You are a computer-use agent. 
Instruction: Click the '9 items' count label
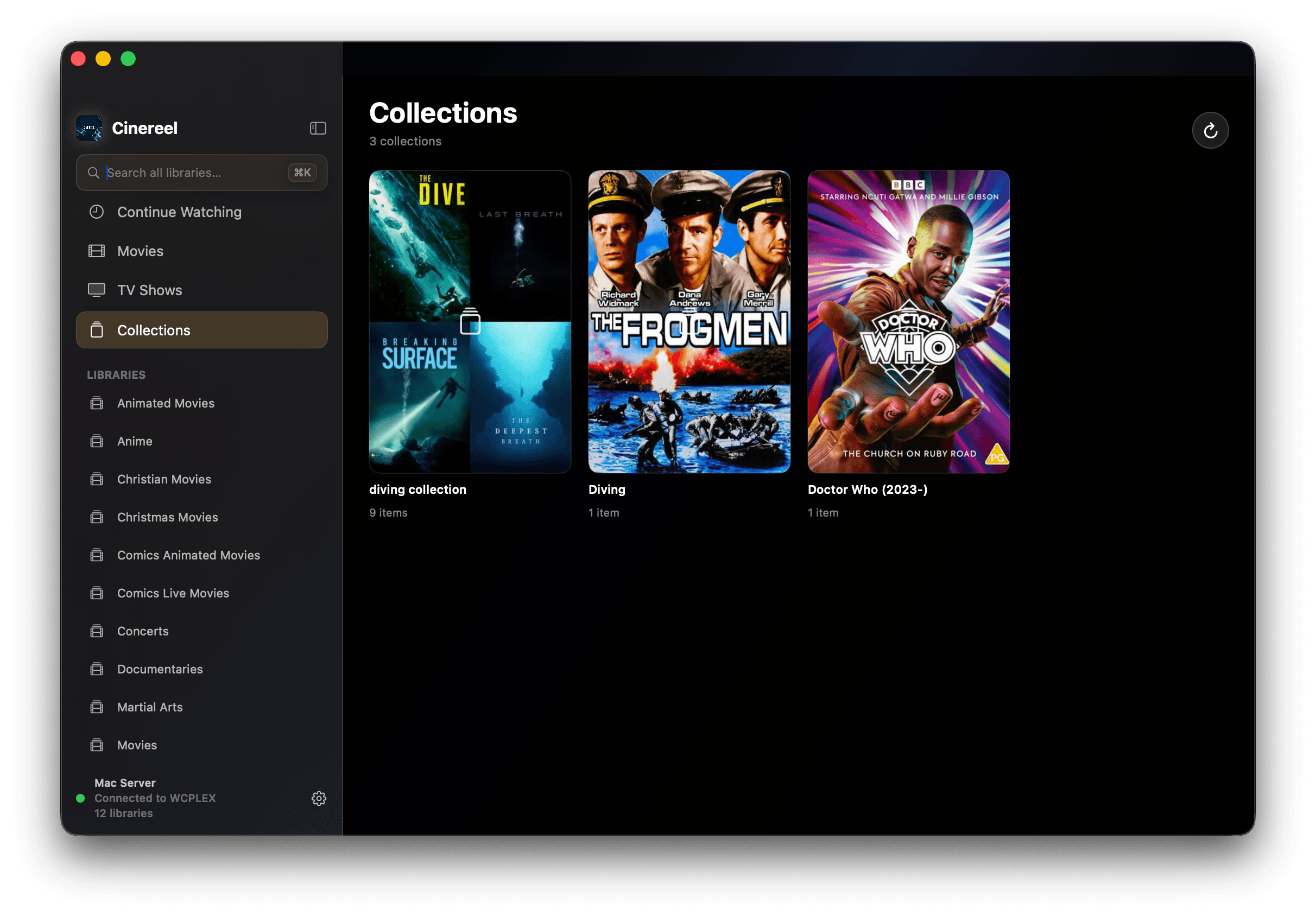388,513
